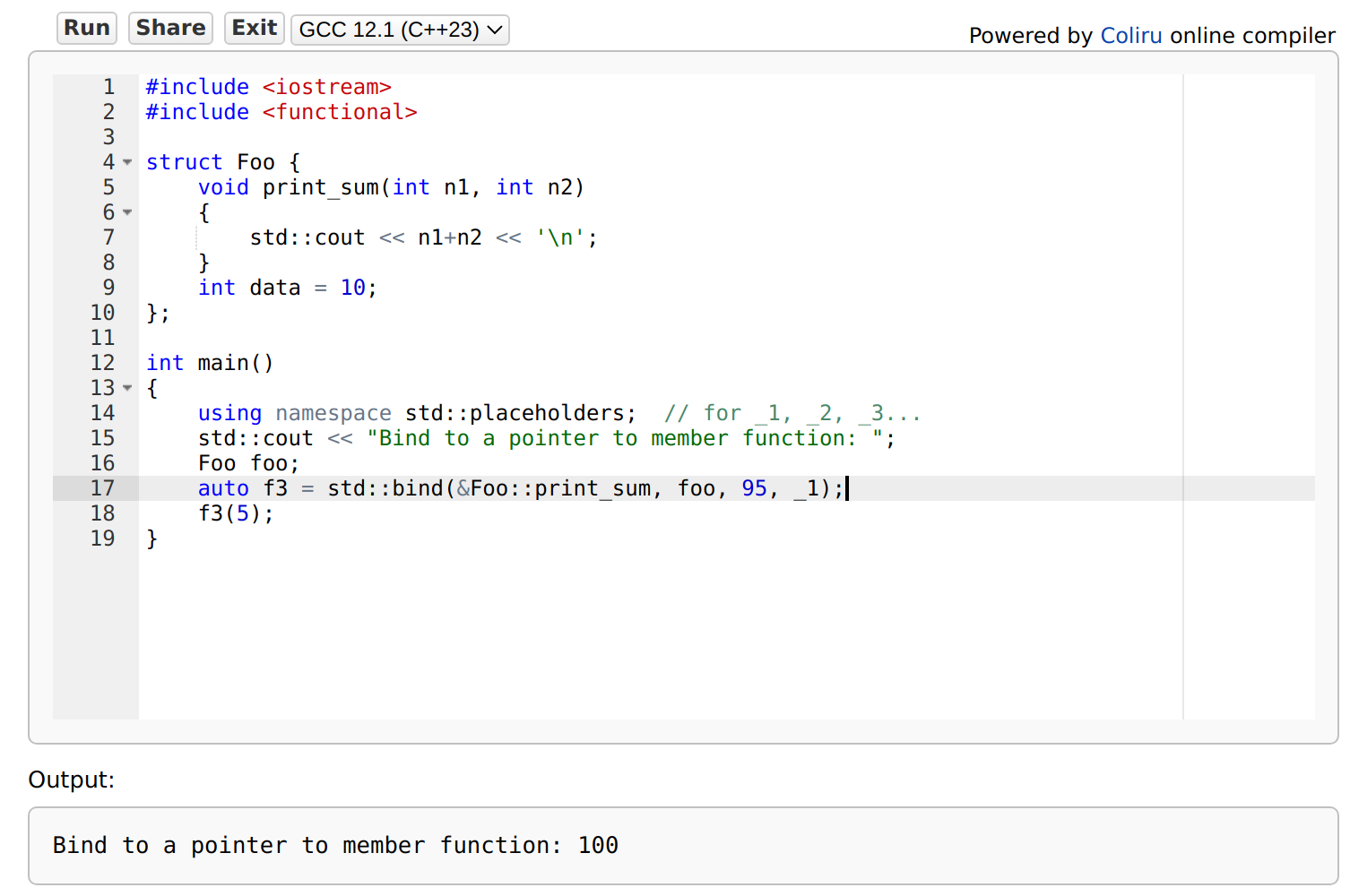1350x896 pixels.
Task: Click 'print_sum' in the function definition on line 5
Action: click(321, 187)
